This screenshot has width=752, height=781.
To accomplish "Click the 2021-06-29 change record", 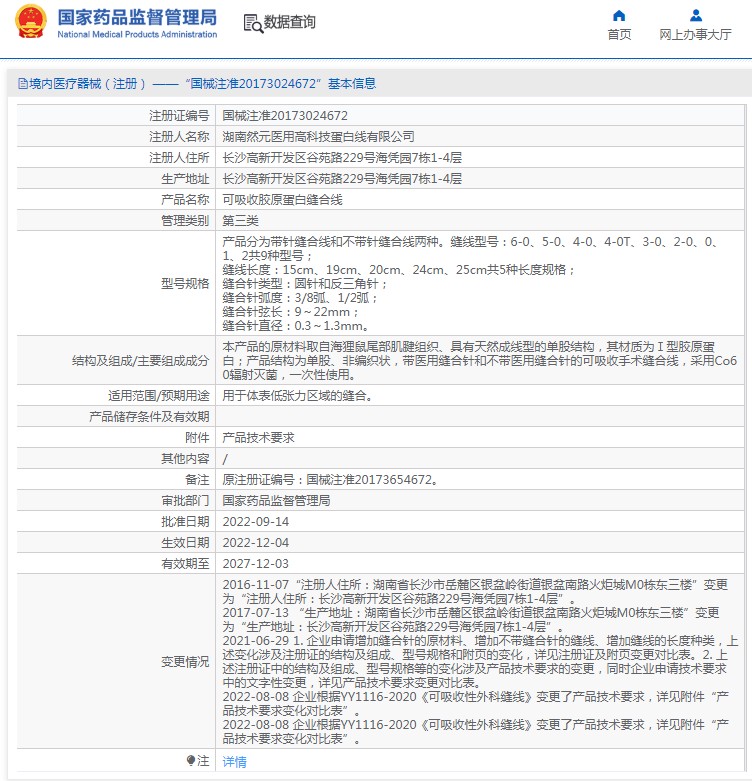I will tap(480, 661).
